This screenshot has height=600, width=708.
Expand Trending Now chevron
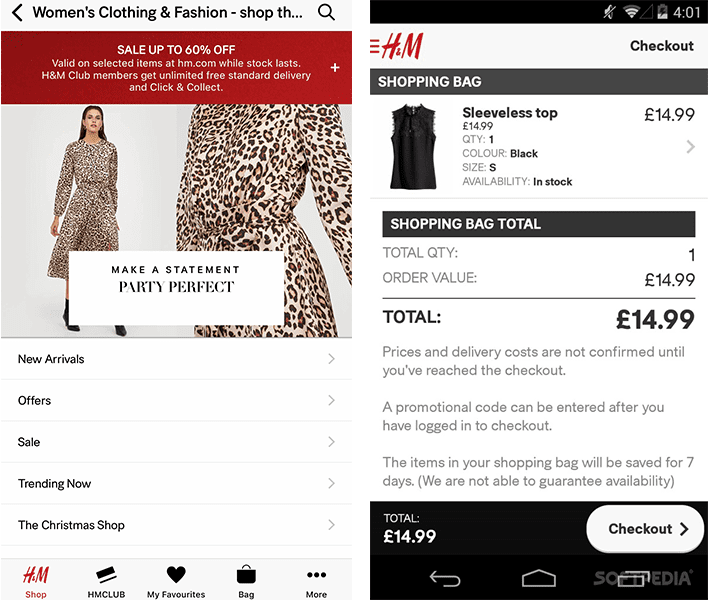(x=331, y=484)
